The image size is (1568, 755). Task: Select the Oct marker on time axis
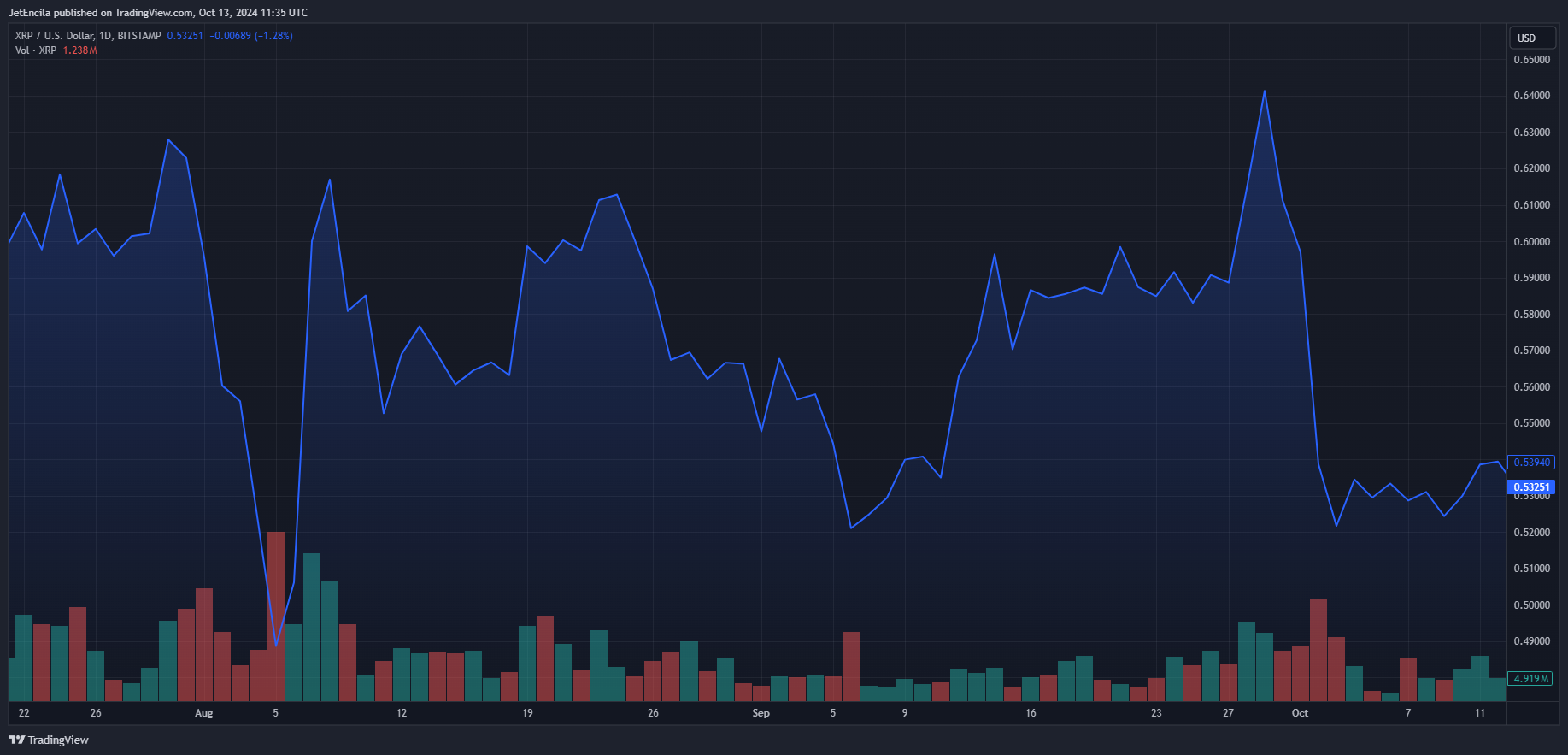[x=1300, y=713]
